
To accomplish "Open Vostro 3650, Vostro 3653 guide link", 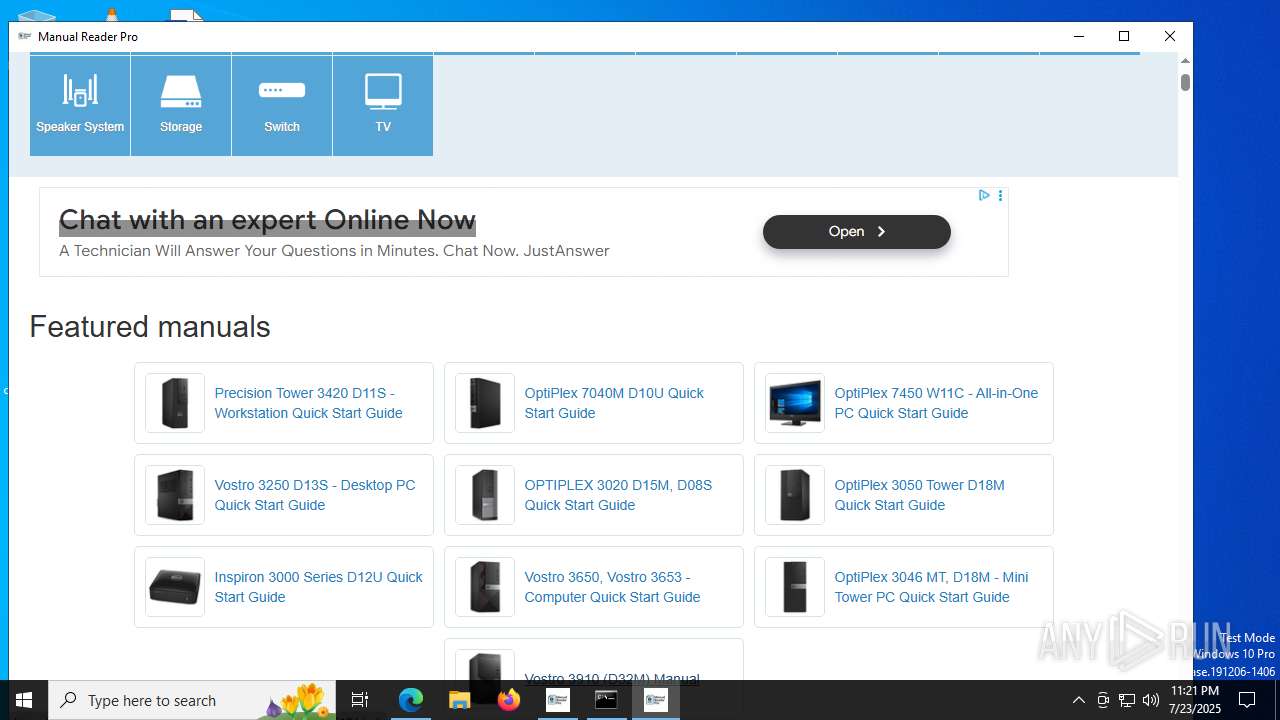I will [x=612, y=587].
